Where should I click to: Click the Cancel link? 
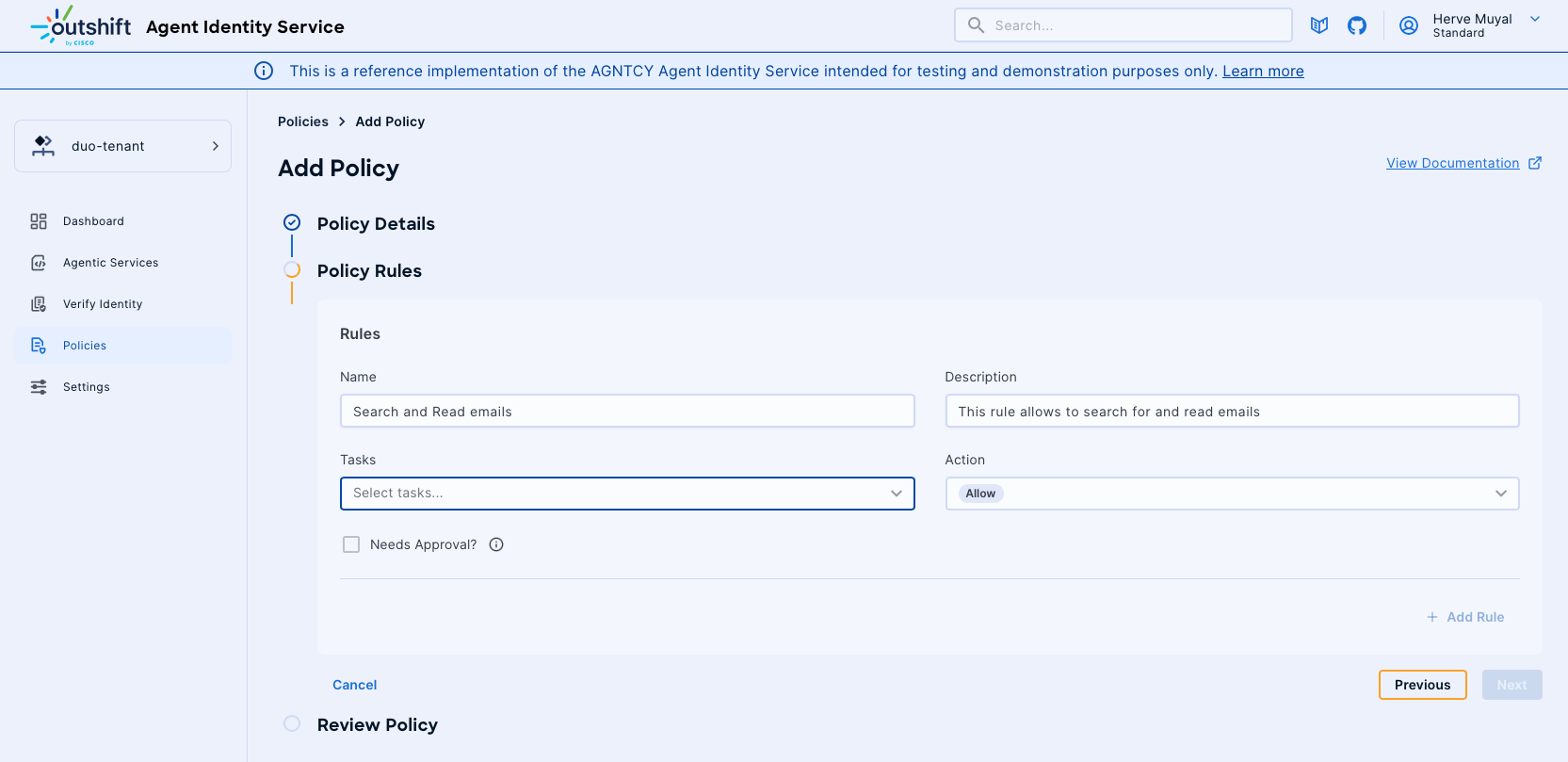pos(354,685)
